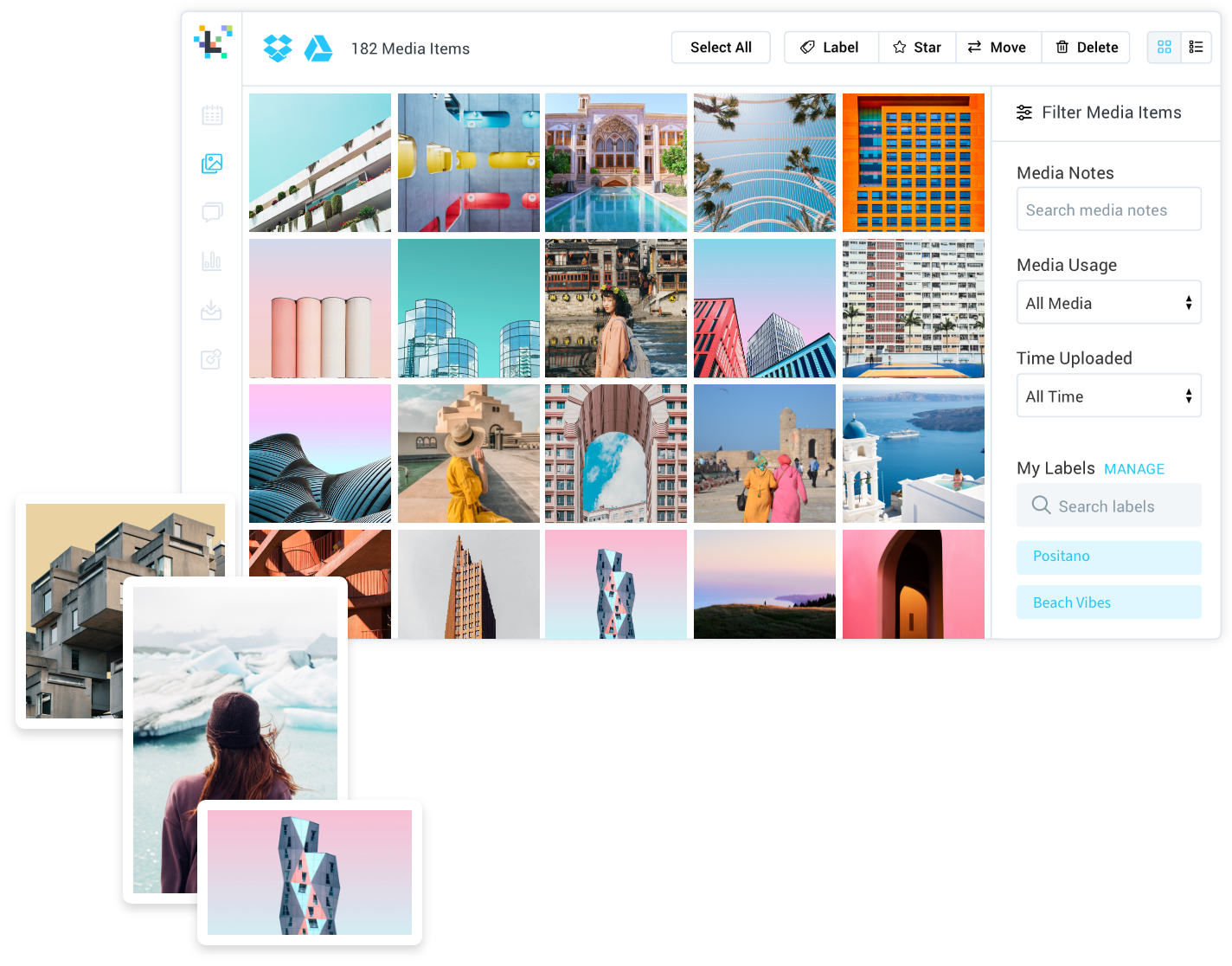This screenshot has height=966, width=1232.
Task: Click the magnifier icon in label search
Action: pyautogui.click(x=1041, y=505)
